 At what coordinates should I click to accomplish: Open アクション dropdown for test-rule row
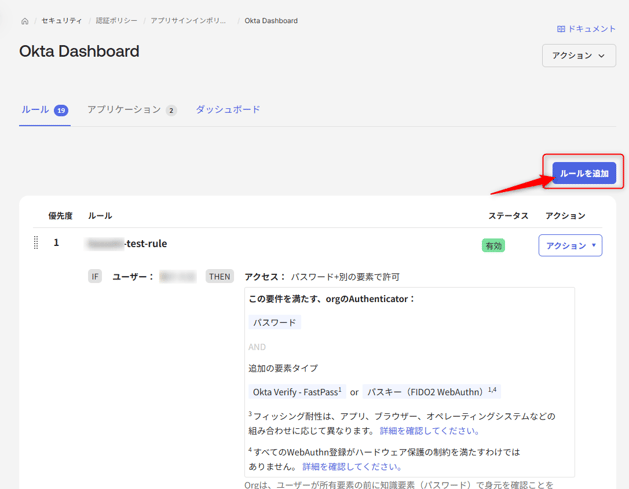click(570, 246)
